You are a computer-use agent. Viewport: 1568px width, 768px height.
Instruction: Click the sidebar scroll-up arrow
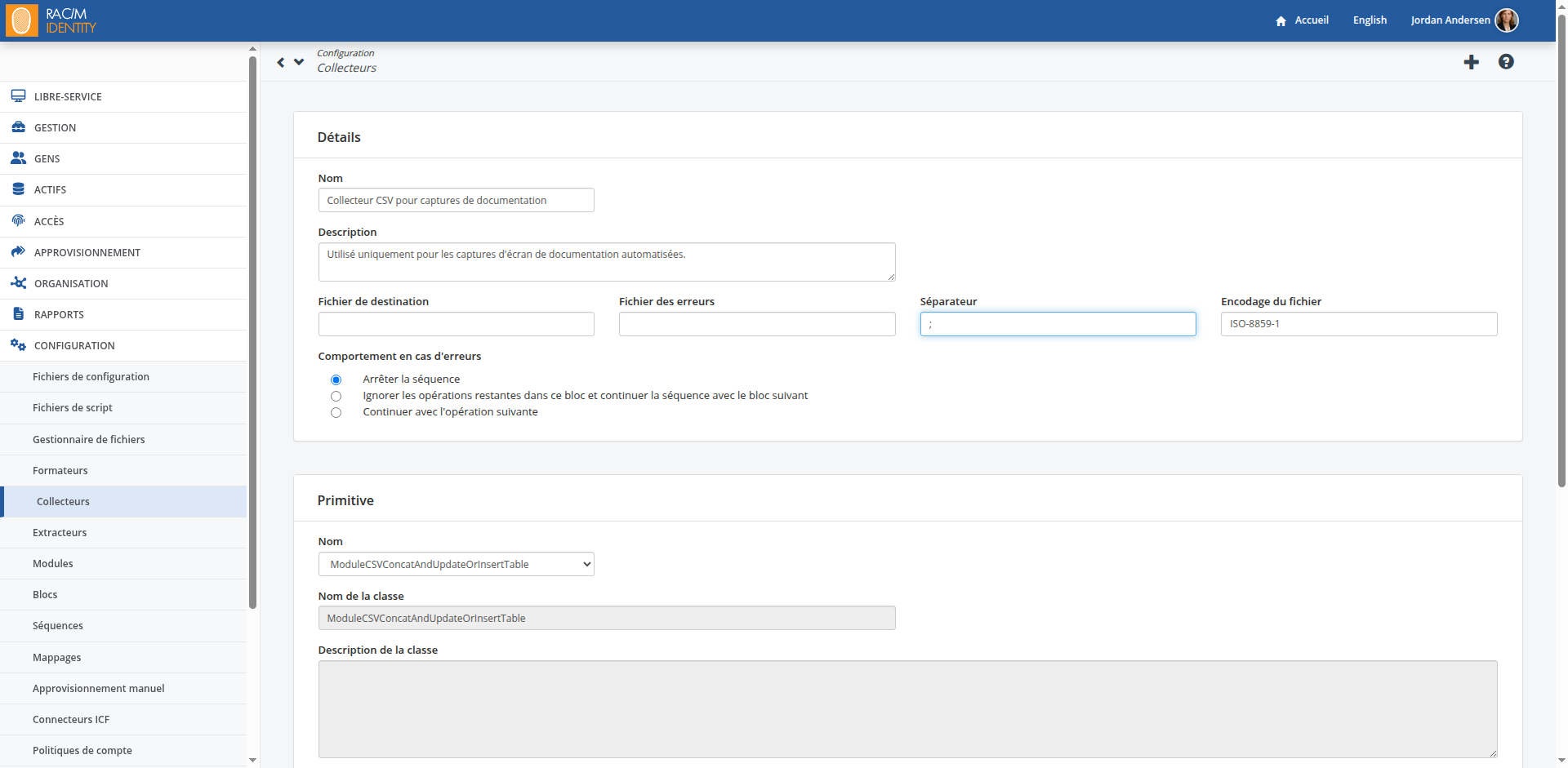(x=252, y=49)
